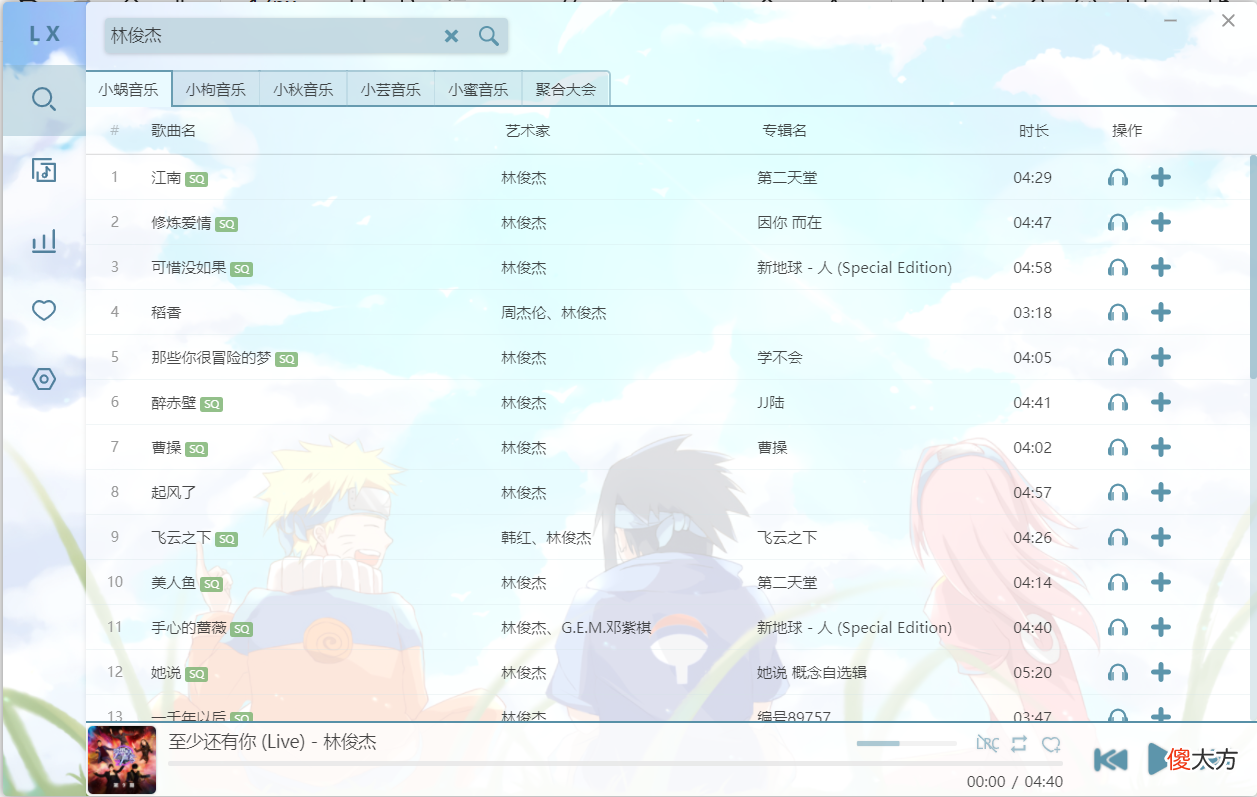Image resolution: width=1257 pixels, height=797 pixels.
Task: Switch to the 聚合大会 tab
Action: [566, 89]
